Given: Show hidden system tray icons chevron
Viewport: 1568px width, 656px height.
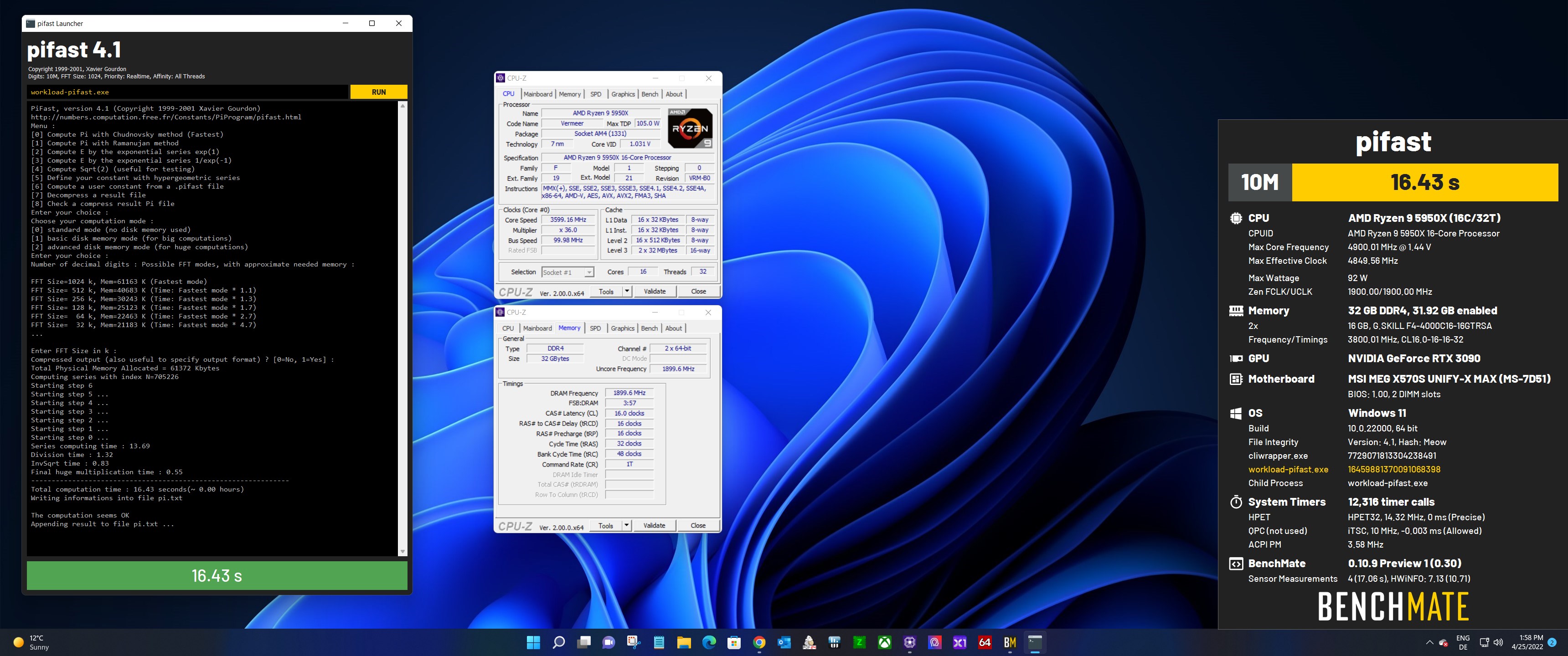Looking at the screenshot, I should [x=1429, y=642].
